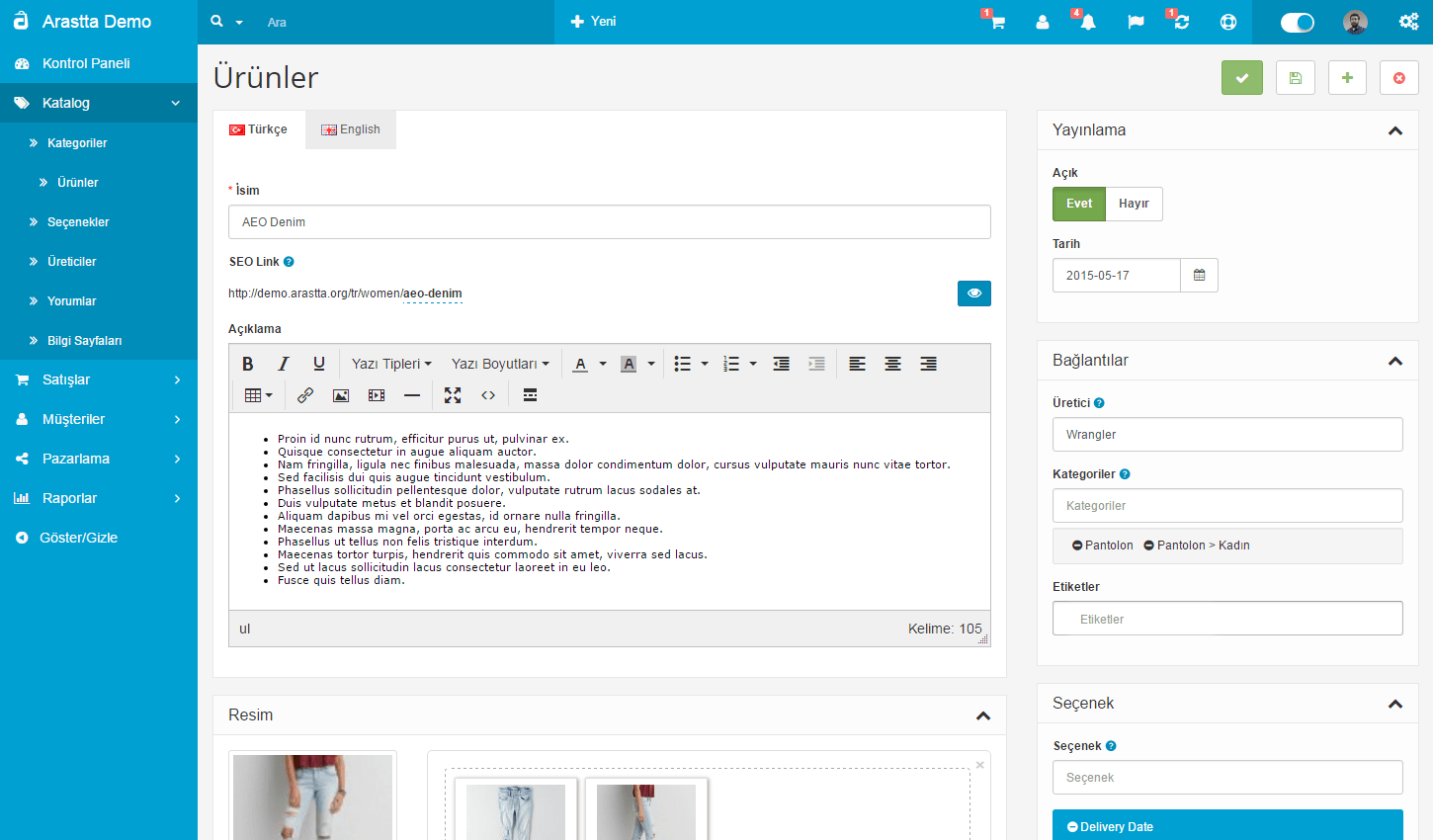Pick the text background color swatch
Viewport: 1433px width, 840px height.
(629, 364)
